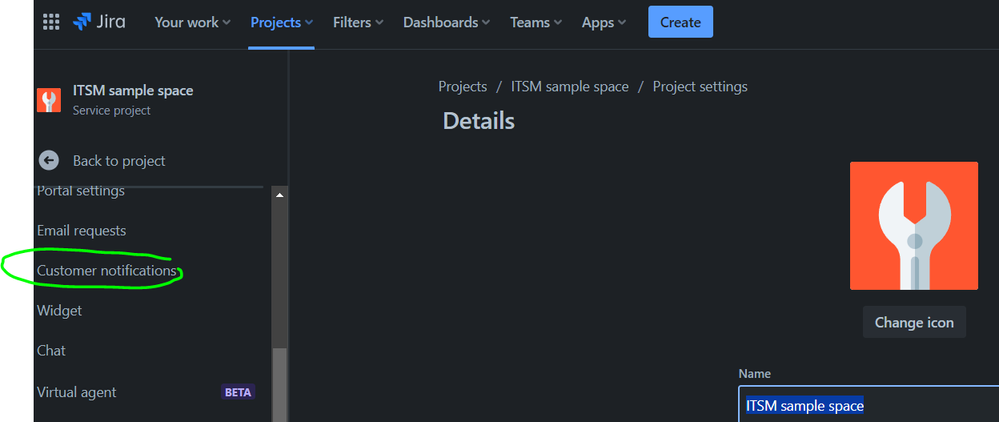Screen dimensions: 999x422
Task: Open Email requests settings
Action: tap(82, 230)
